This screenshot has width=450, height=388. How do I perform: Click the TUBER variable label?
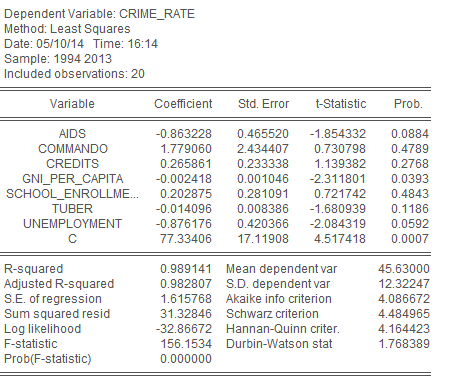[72, 209]
